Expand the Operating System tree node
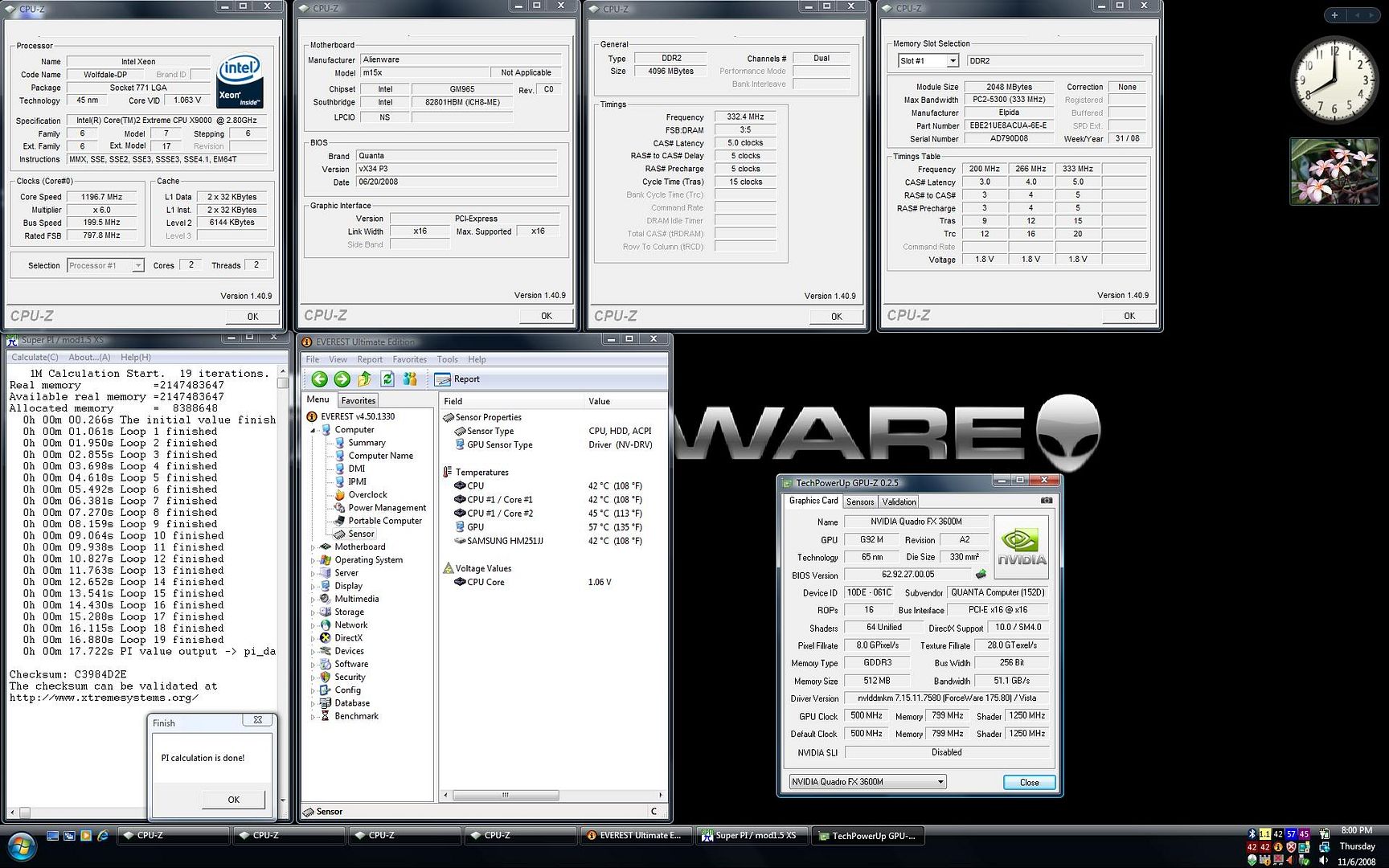Image resolution: width=1389 pixels, height=868 pixels. coord(313,560)
